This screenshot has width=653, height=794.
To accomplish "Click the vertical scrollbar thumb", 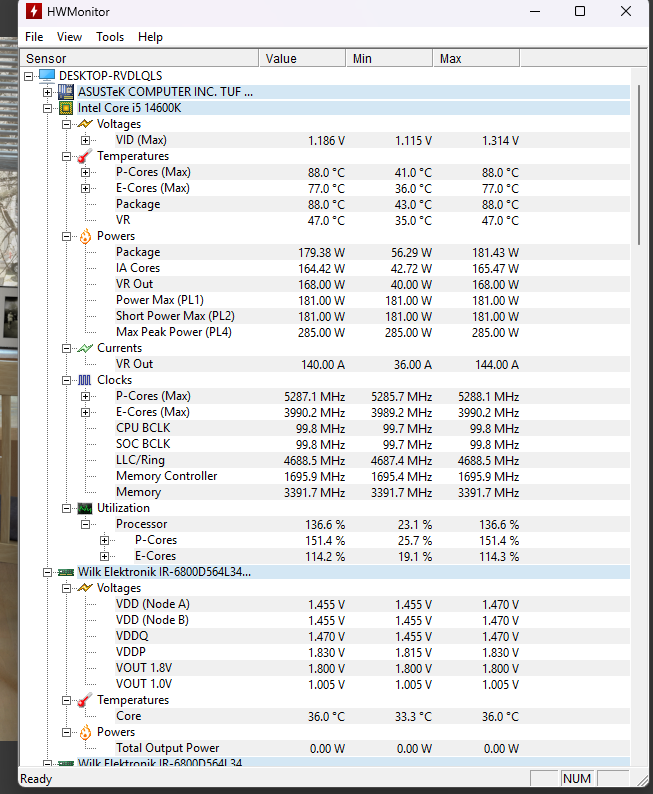I will [639, 165].
